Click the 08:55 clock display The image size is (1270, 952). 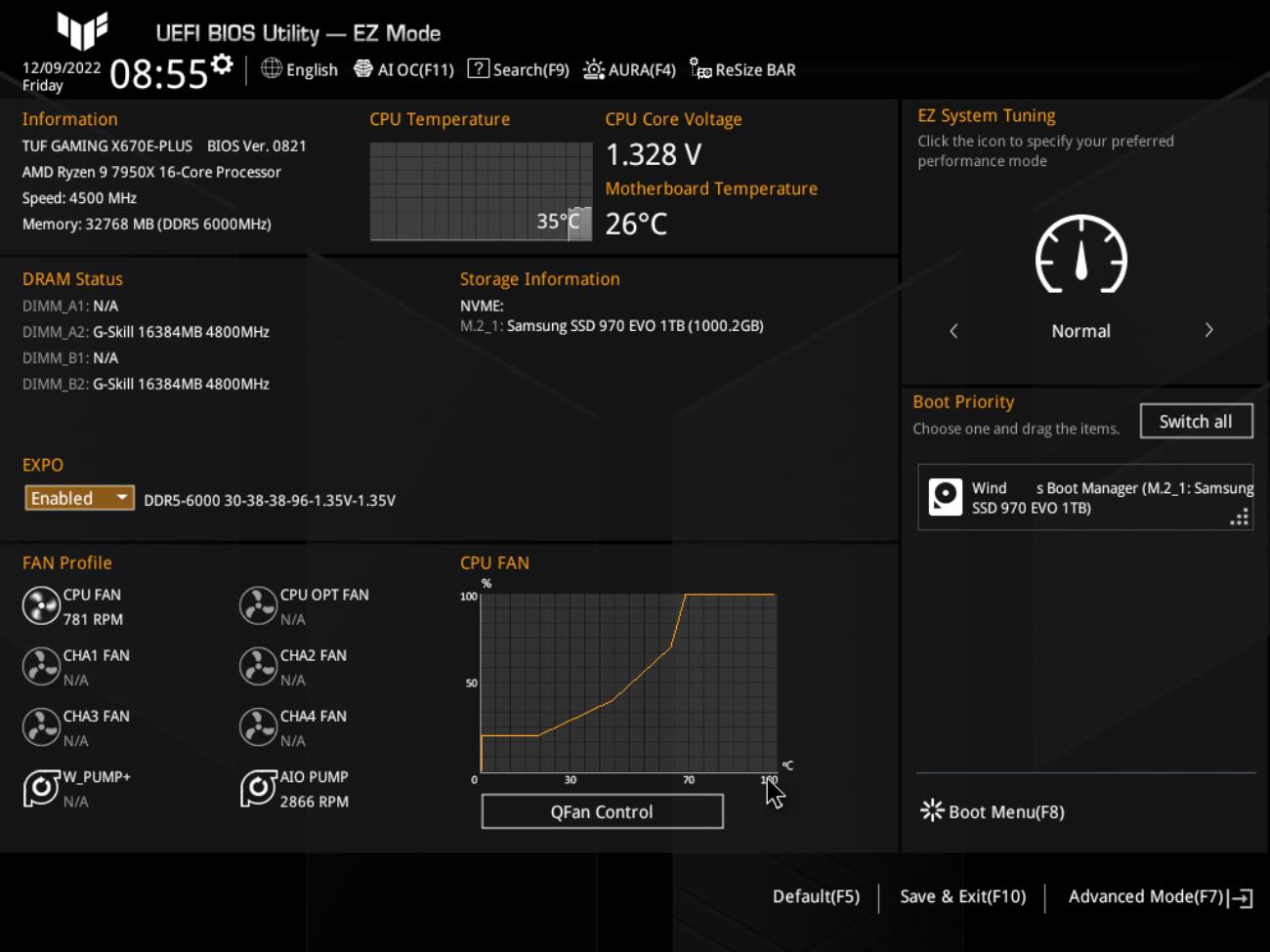click(x=158, y=74)
